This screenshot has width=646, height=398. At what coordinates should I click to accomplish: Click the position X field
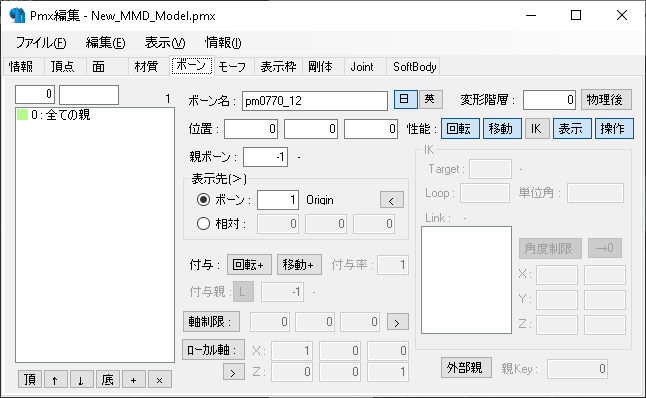251,129
